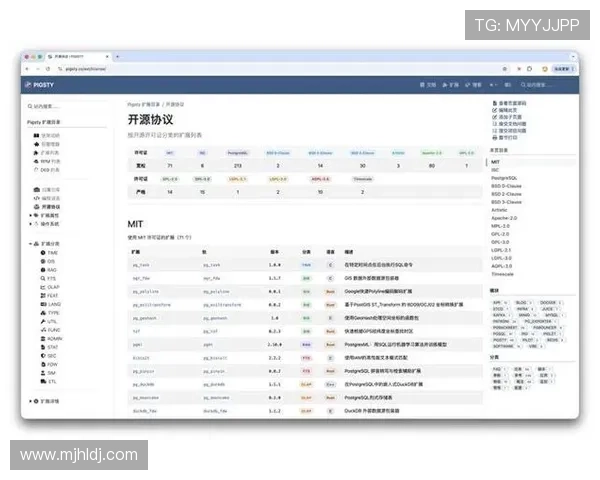This screenshot has height=480, width=600.
Task: Collapse the 扩展分类 tree section
Action: click(31, 244)
